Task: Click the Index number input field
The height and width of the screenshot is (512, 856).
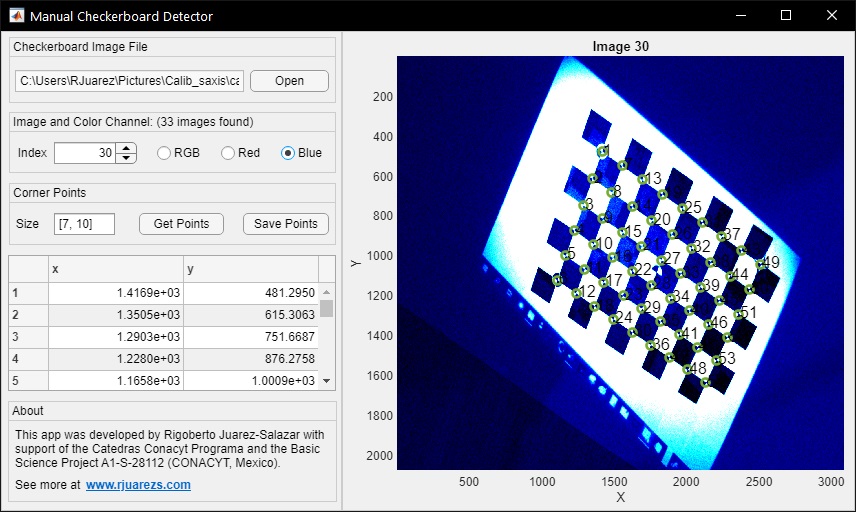Action: pyautogui.click(x=85, y=153)
